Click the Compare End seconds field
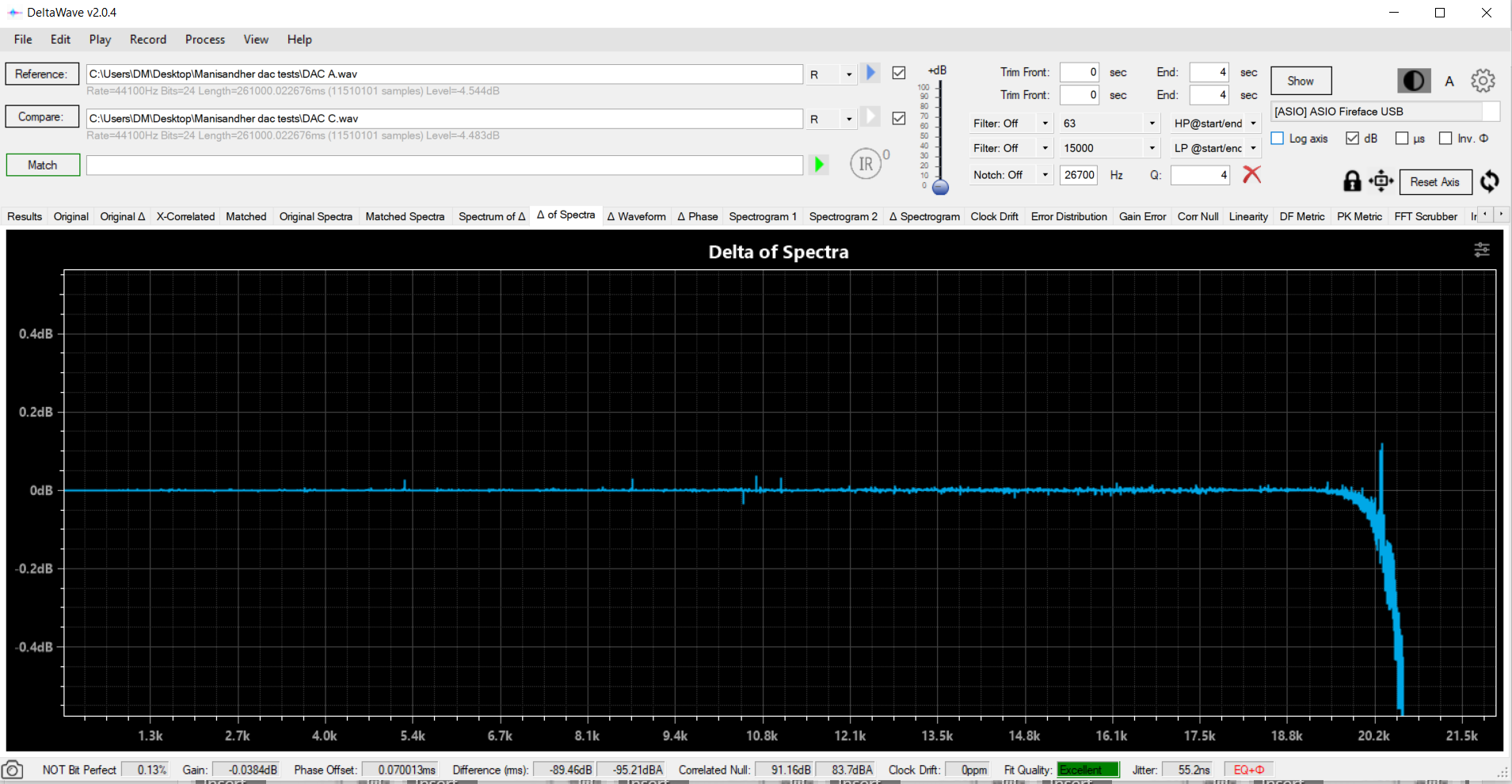This screenshot has height=784, width=1512. coord(1209,95)
